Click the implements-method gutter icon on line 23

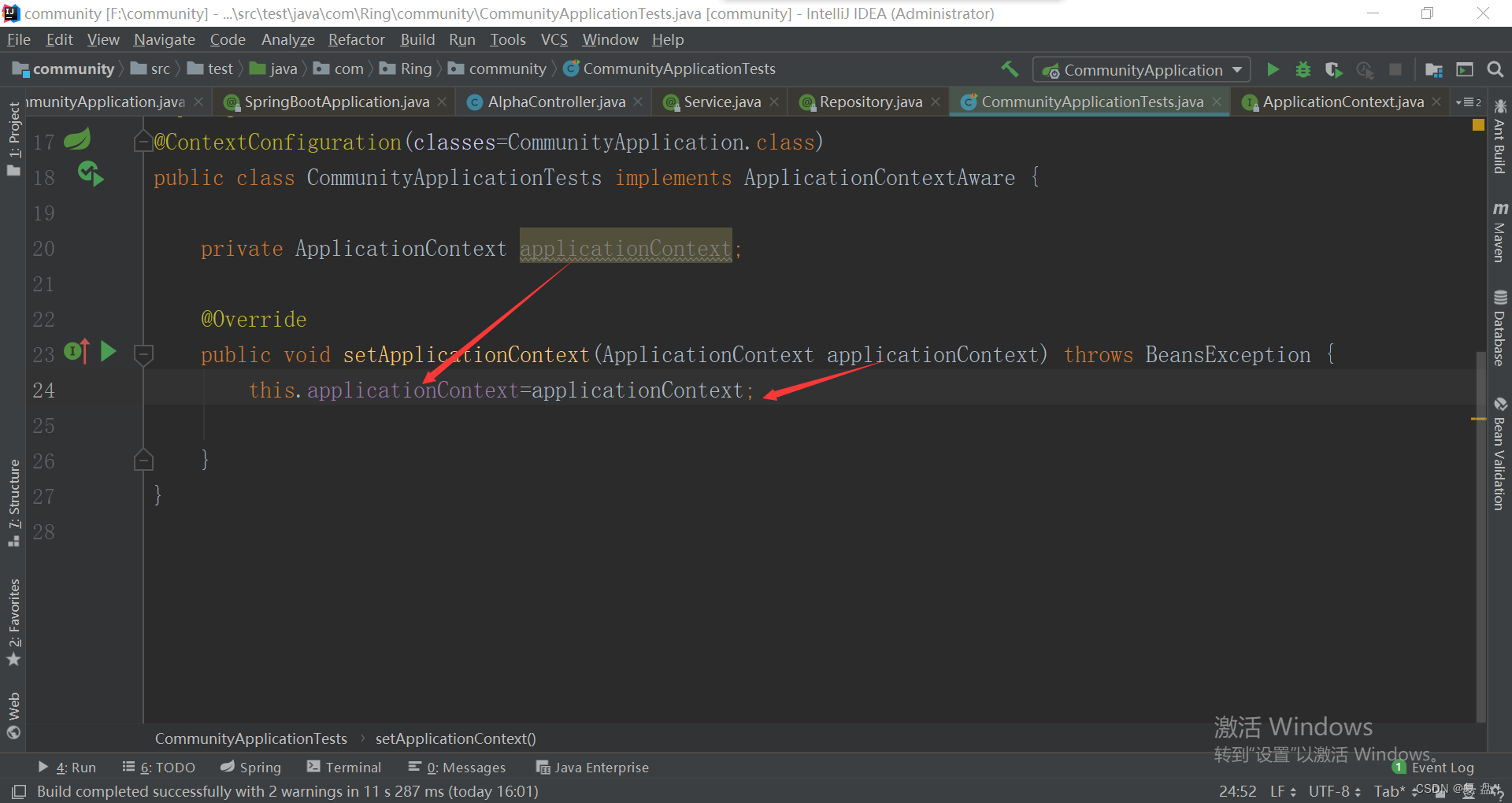76,351
